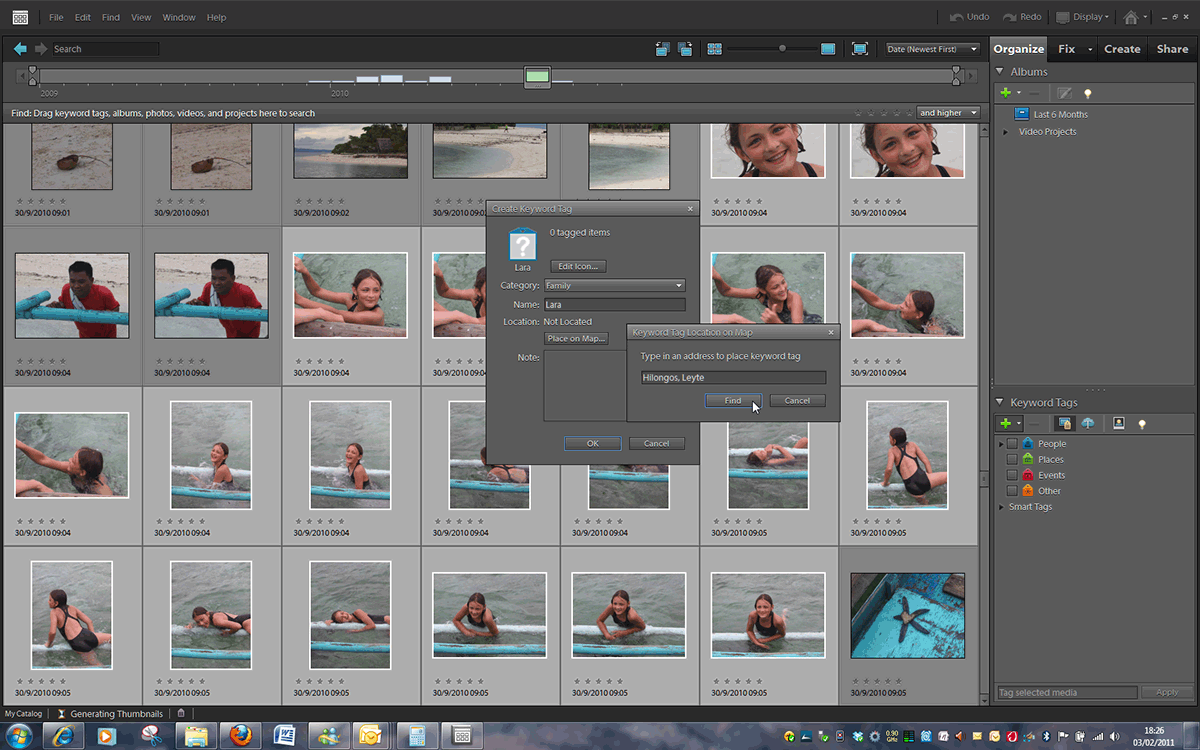The image size is (1200, 750).
Task: Open Firefox from the Windows taskbar
Action: click(x=238, y=736)
